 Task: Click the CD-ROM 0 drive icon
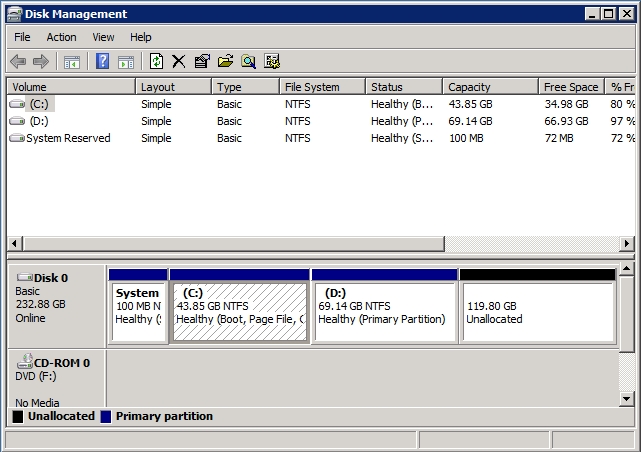click(x=25, y=361)
